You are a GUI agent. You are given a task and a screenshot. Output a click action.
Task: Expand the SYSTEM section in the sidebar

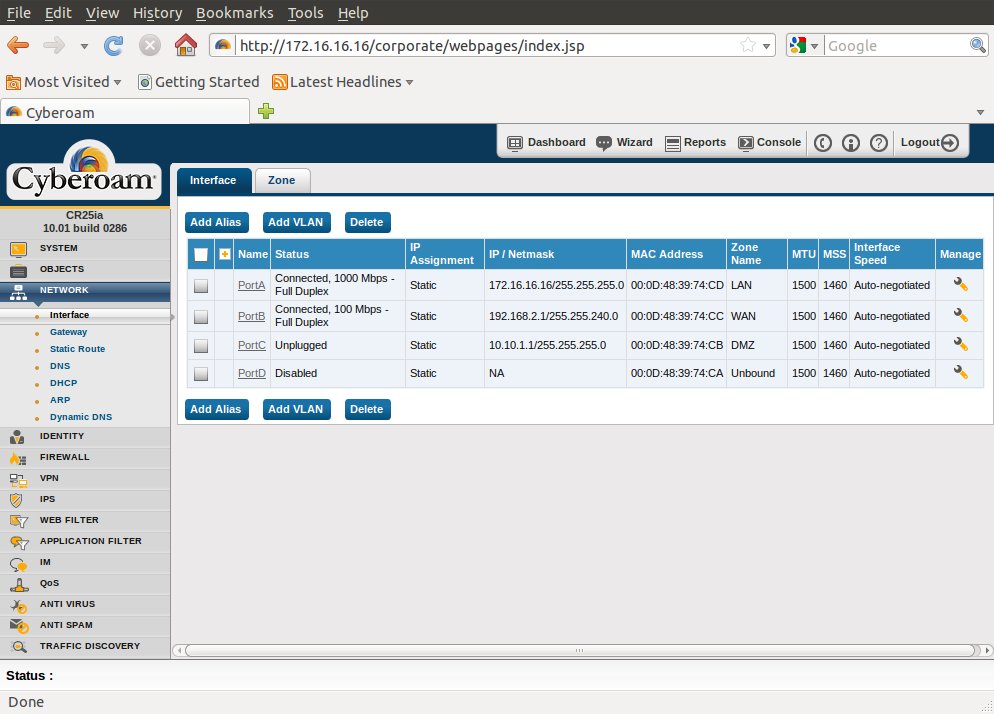(58, 248)
